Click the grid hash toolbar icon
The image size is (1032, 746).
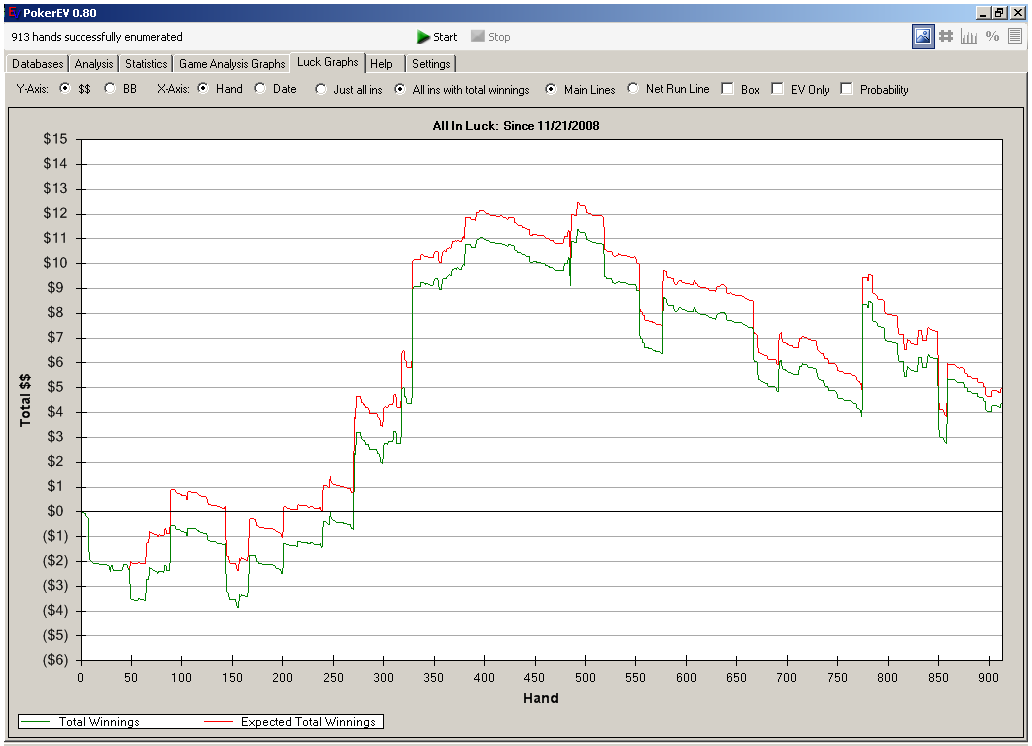945,36
